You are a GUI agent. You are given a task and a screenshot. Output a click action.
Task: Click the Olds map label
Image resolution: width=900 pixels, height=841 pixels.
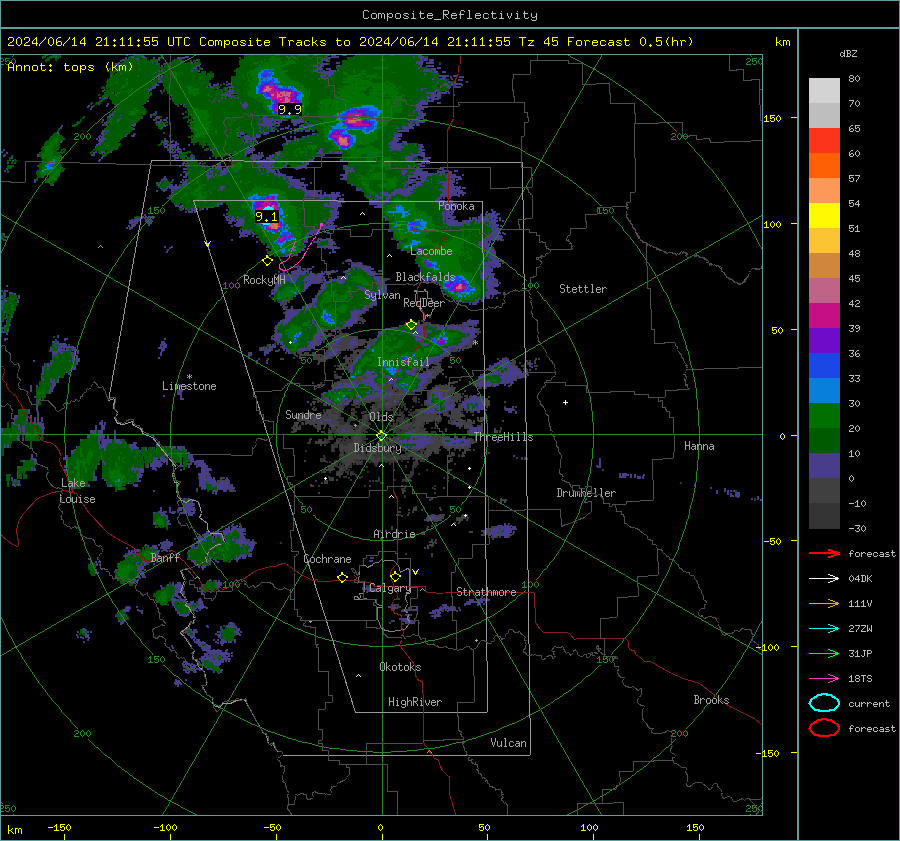pos(381,416)
